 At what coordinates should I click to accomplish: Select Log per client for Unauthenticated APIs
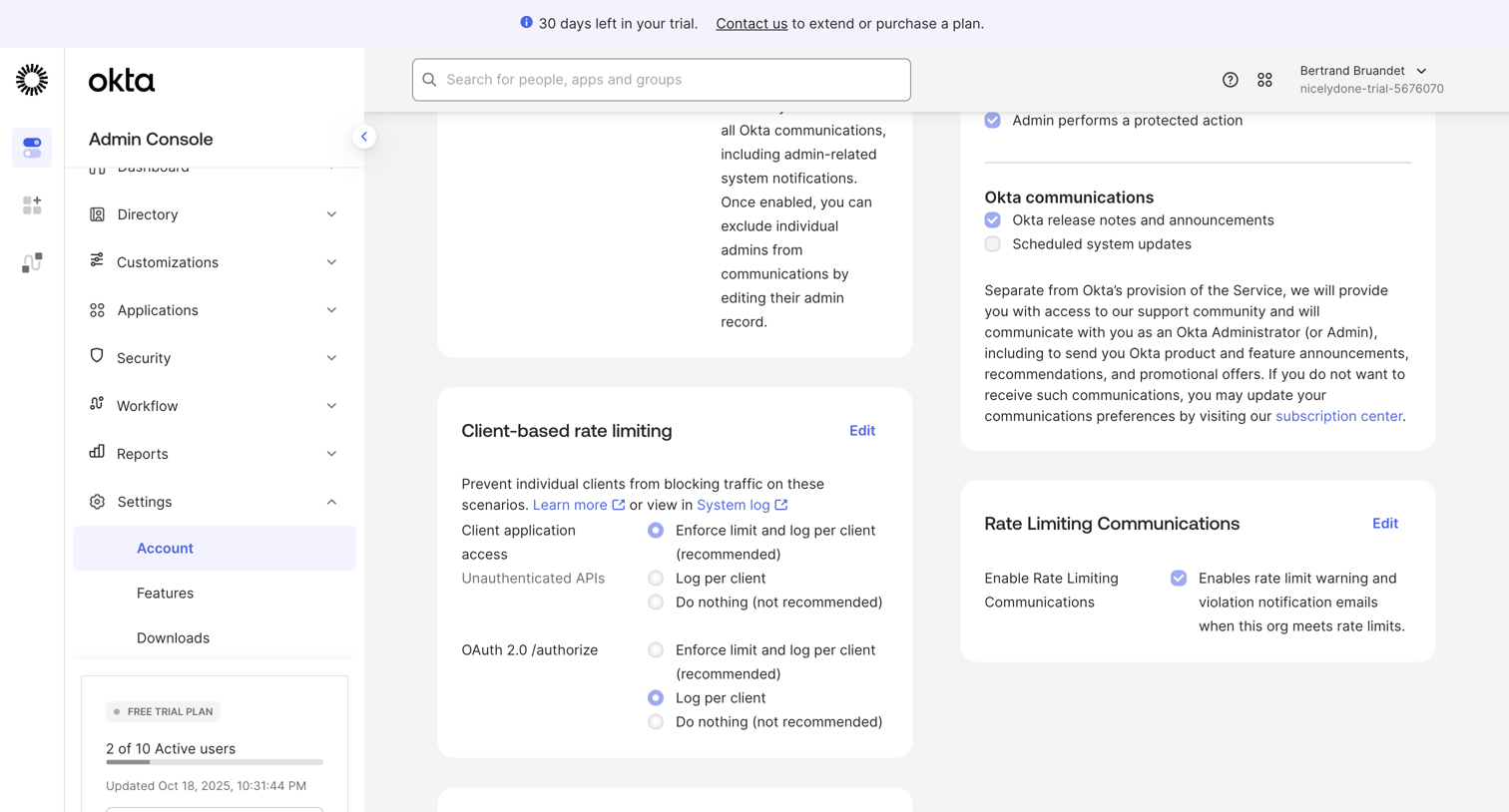[656, 578]
